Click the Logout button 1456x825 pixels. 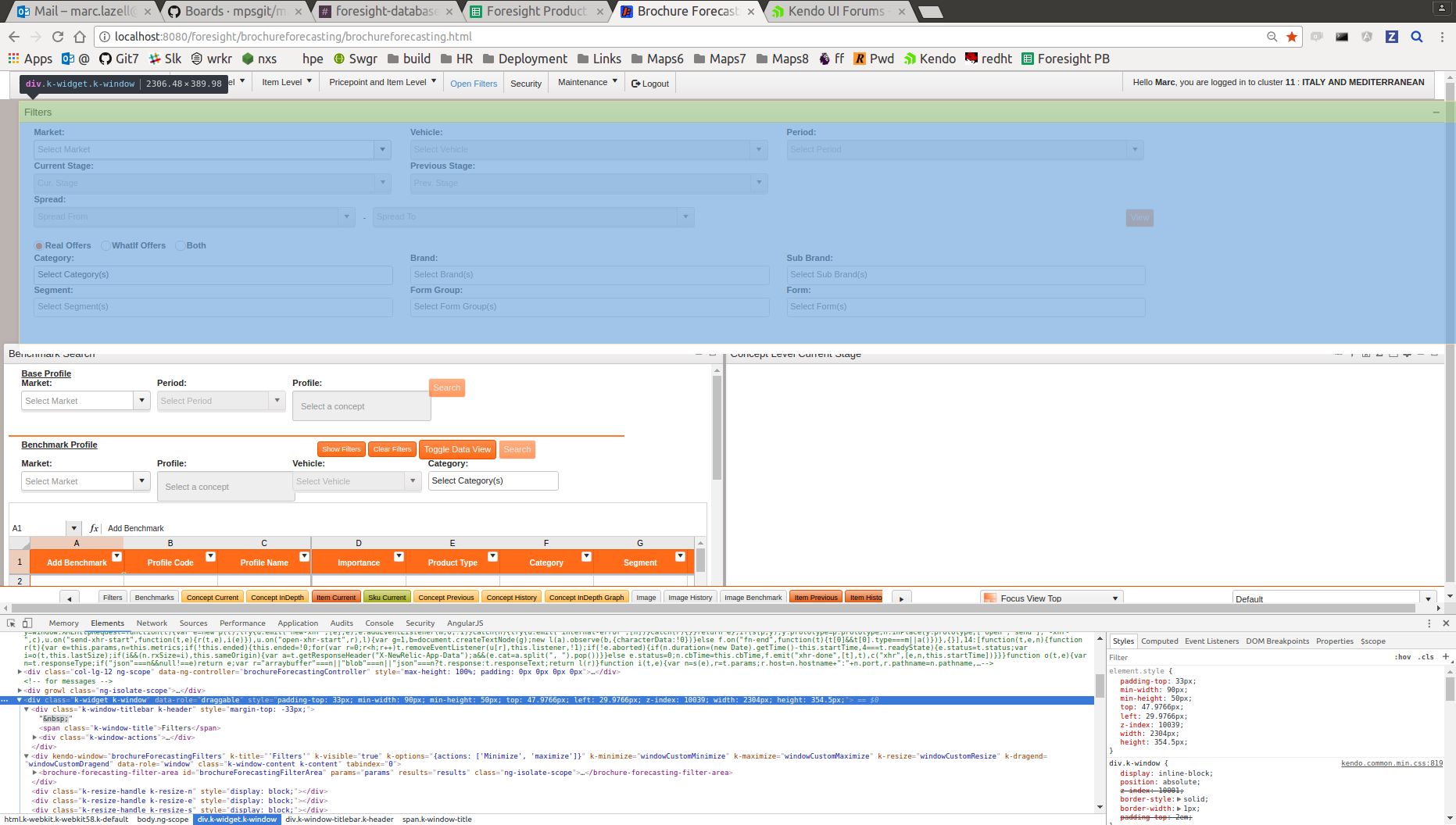[x=650, y=84]
